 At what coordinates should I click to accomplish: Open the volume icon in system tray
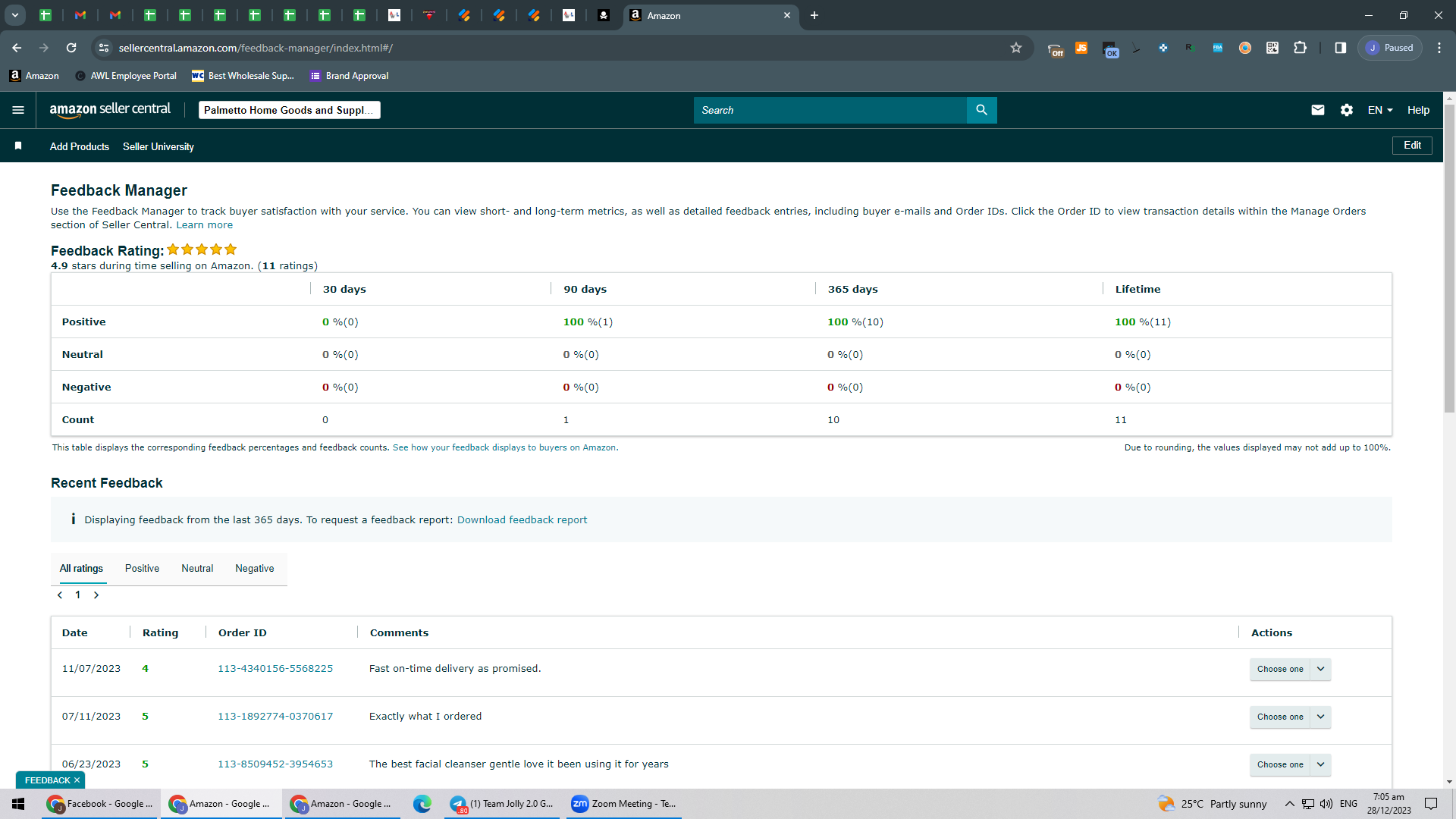click(x=1326, y=804)
